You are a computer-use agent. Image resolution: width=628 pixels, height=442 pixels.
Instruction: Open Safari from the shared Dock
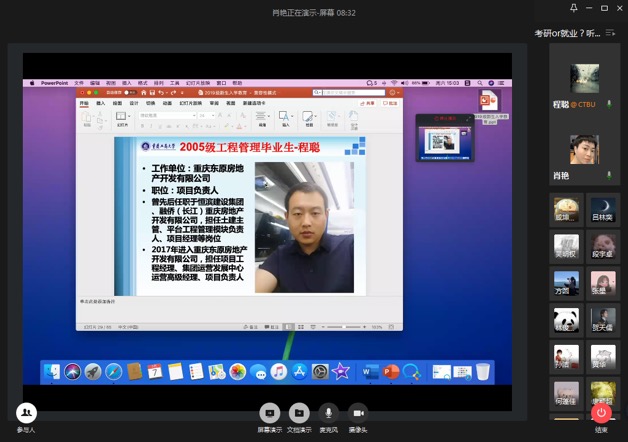click(114, 372)
